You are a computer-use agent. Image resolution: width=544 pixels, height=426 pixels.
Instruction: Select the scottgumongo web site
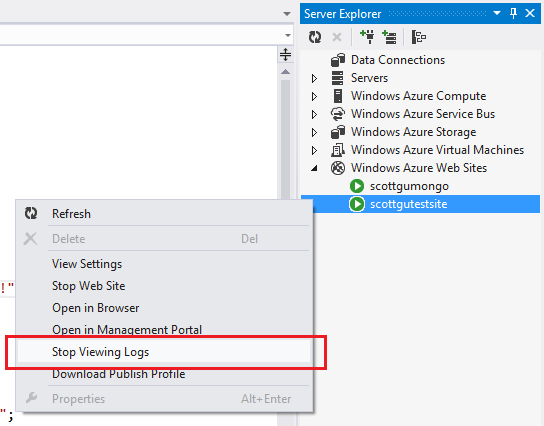[409, 186]
